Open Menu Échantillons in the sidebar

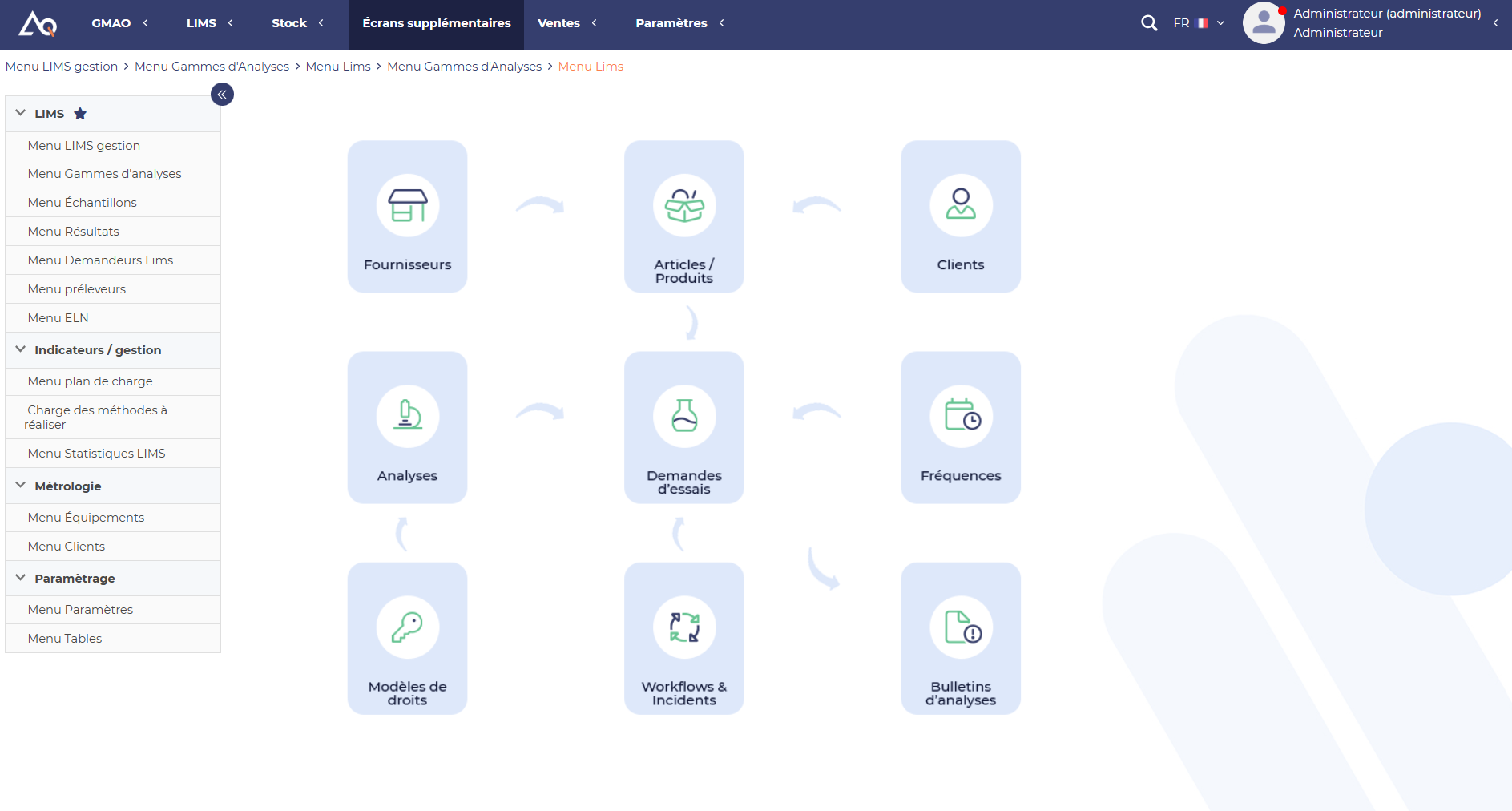click(x=82, y=202)
